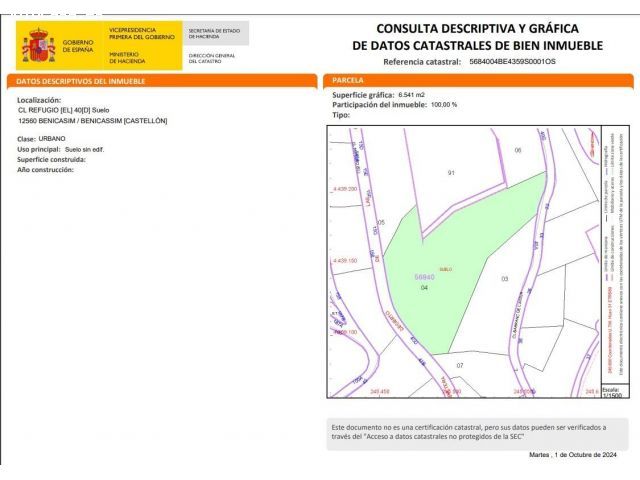This screenshot has width=640, height=480.
Task: Click the 'SECRETARÍA DE ESTADO DE HACIENDA' box
Action: [216, 33]
